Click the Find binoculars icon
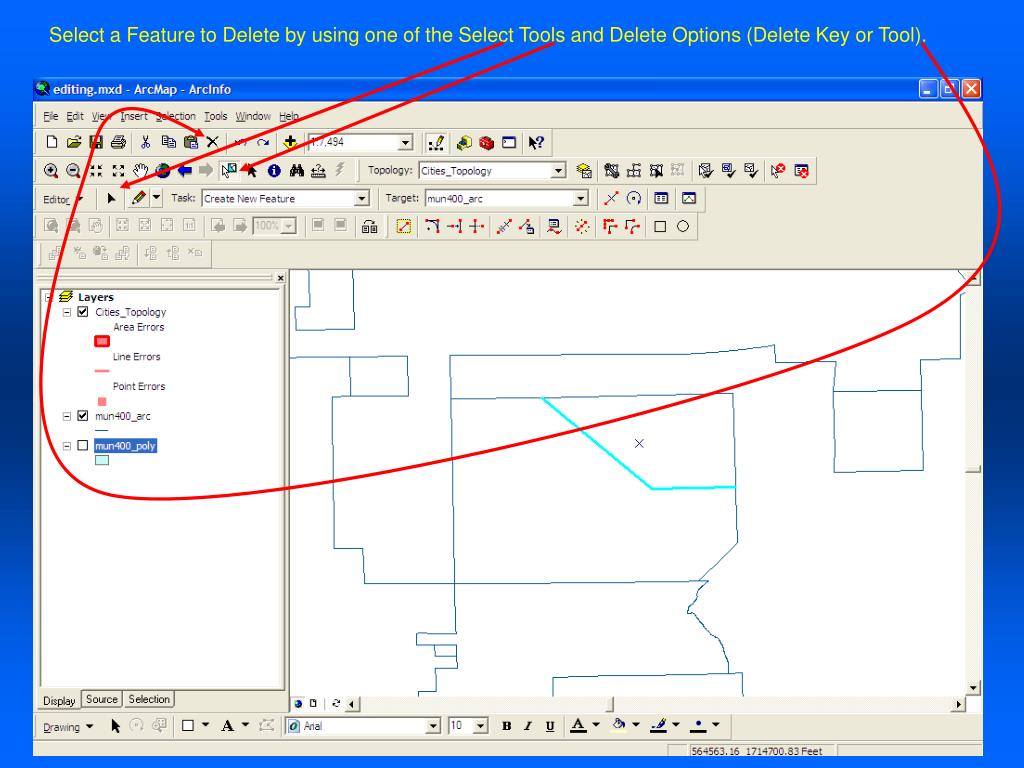Viewport: 1024px width, 768px height. (x=296, y=171)
